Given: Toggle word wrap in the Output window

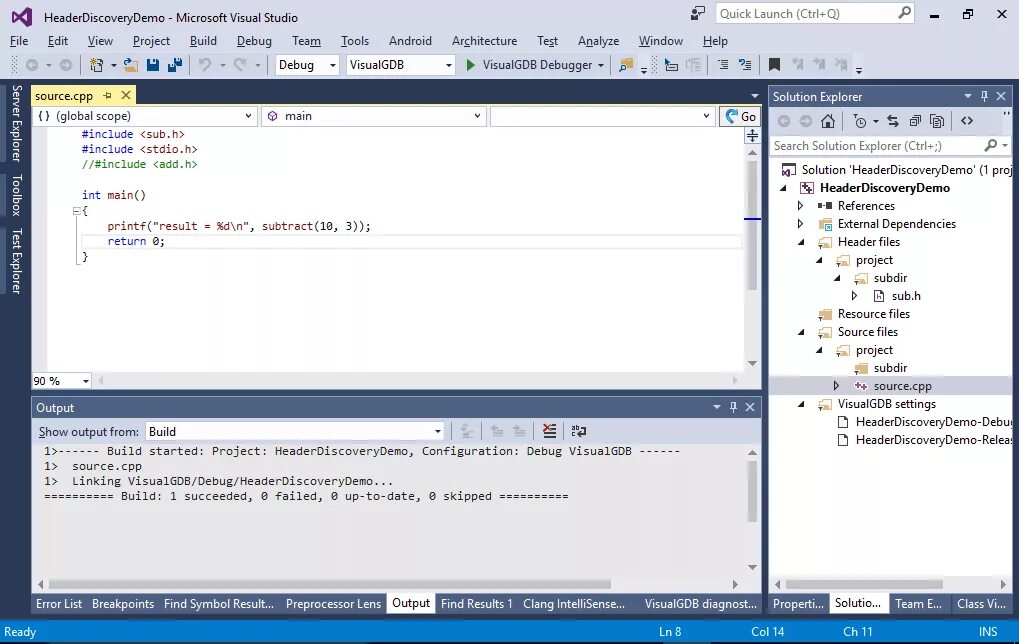Looking at the screenshot, I should 578,431.
